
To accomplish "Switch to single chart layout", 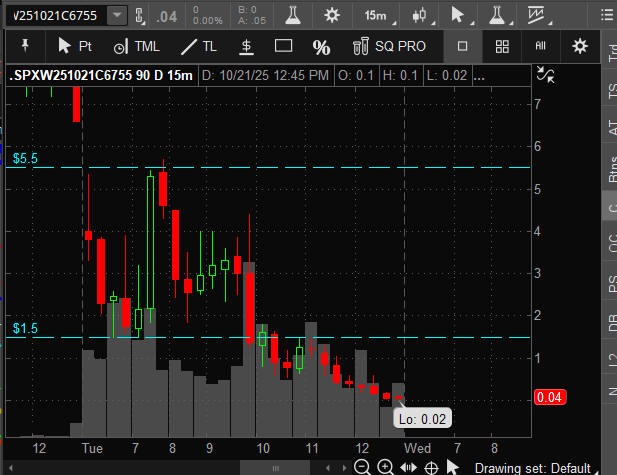I will (x=463, y=46).
